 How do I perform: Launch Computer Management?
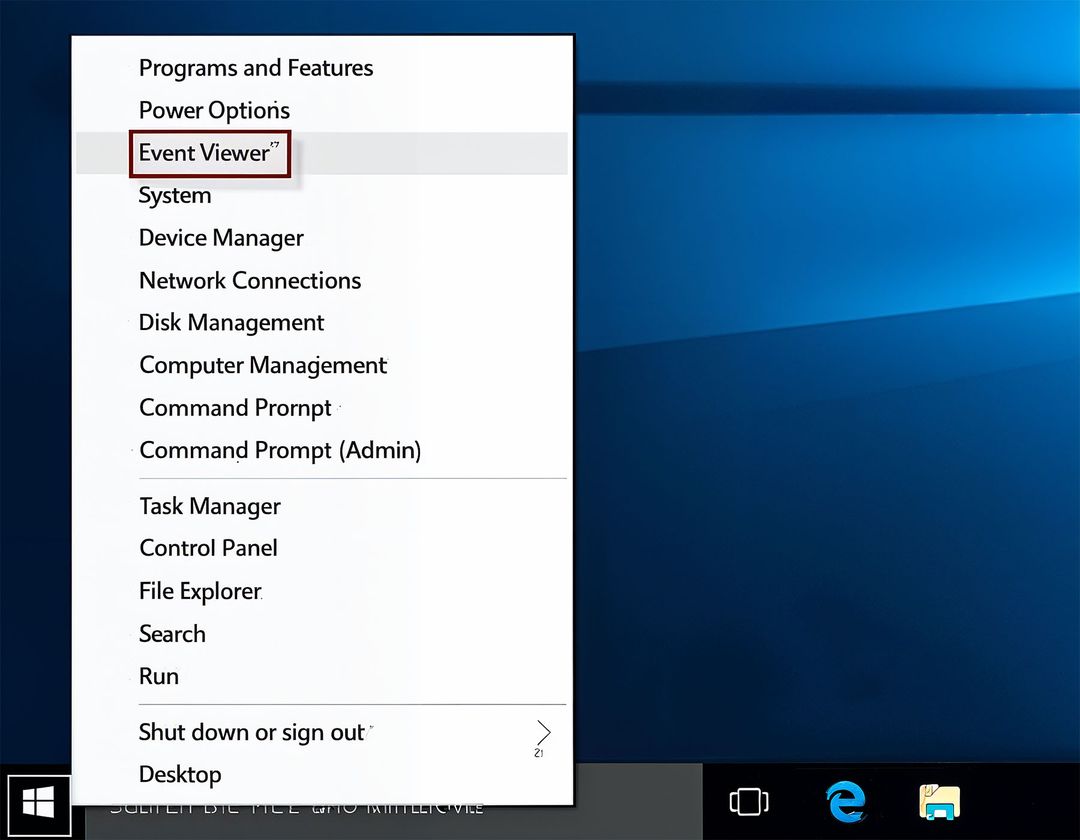(x=262, y=365)
